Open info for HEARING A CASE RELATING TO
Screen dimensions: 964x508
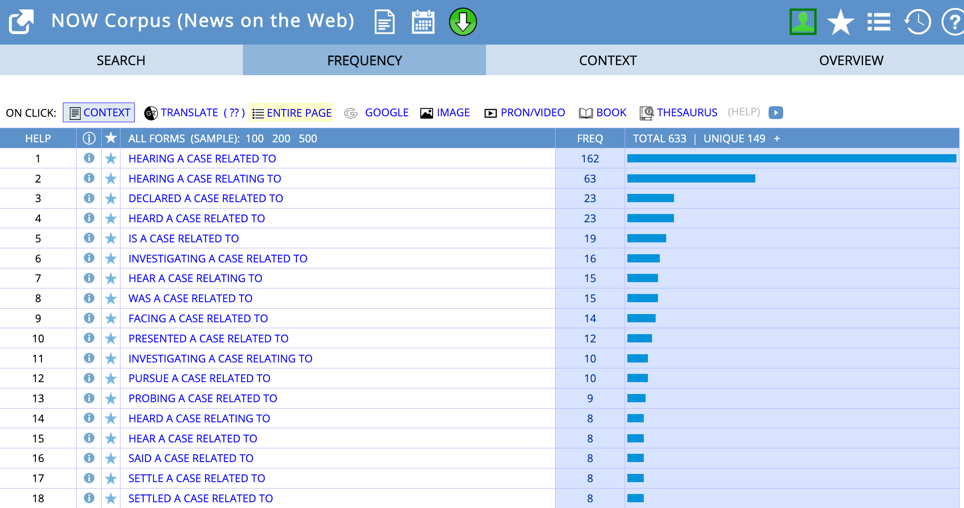(89, 178)
